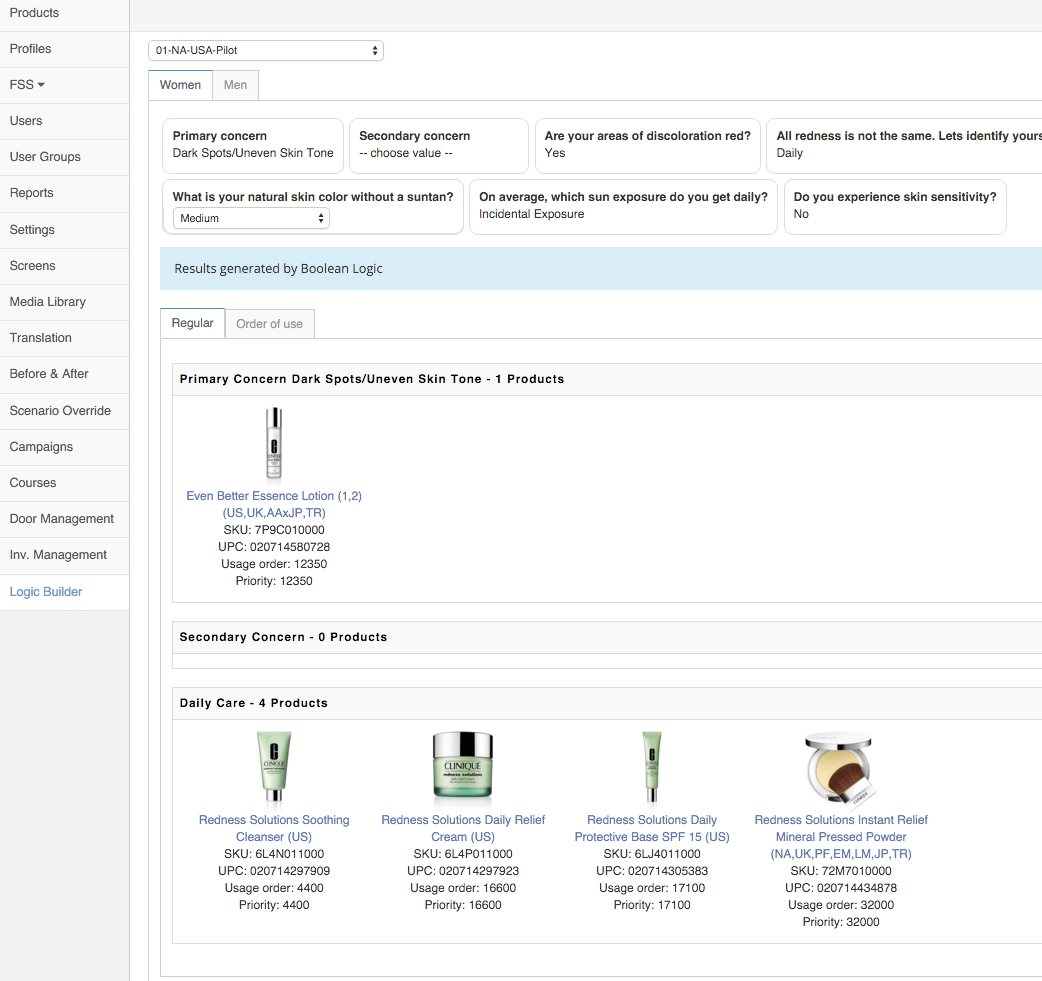1042x981 pixels.
Task: Click the text SKU: 6L4N011000
Action: click(274, 853)
